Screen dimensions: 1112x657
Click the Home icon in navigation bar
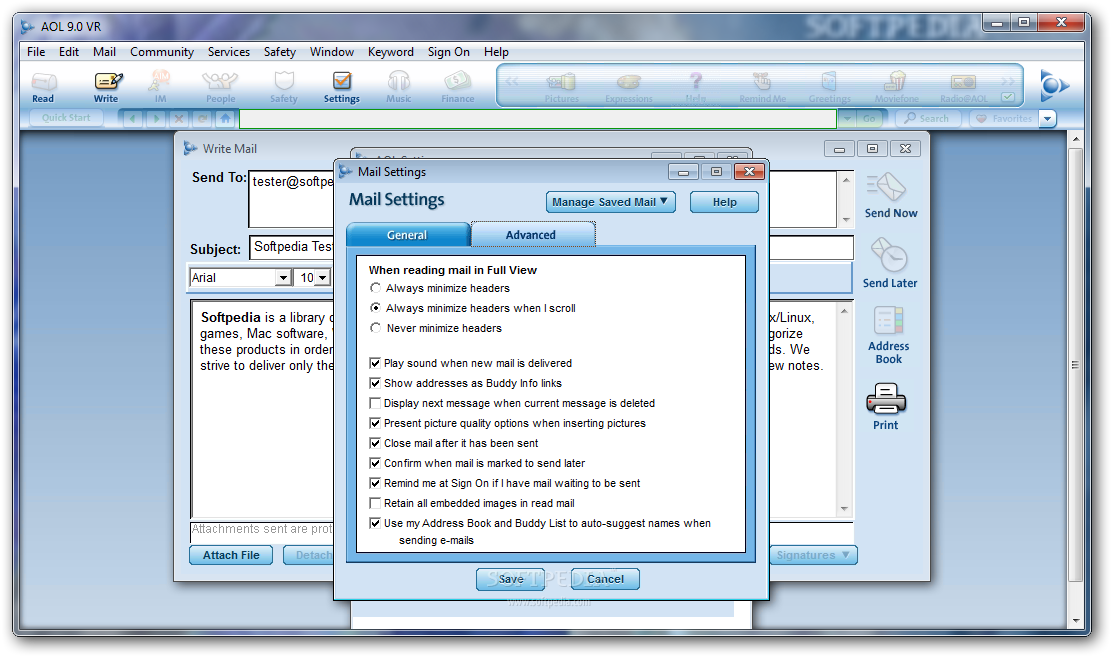coord(226,118)
